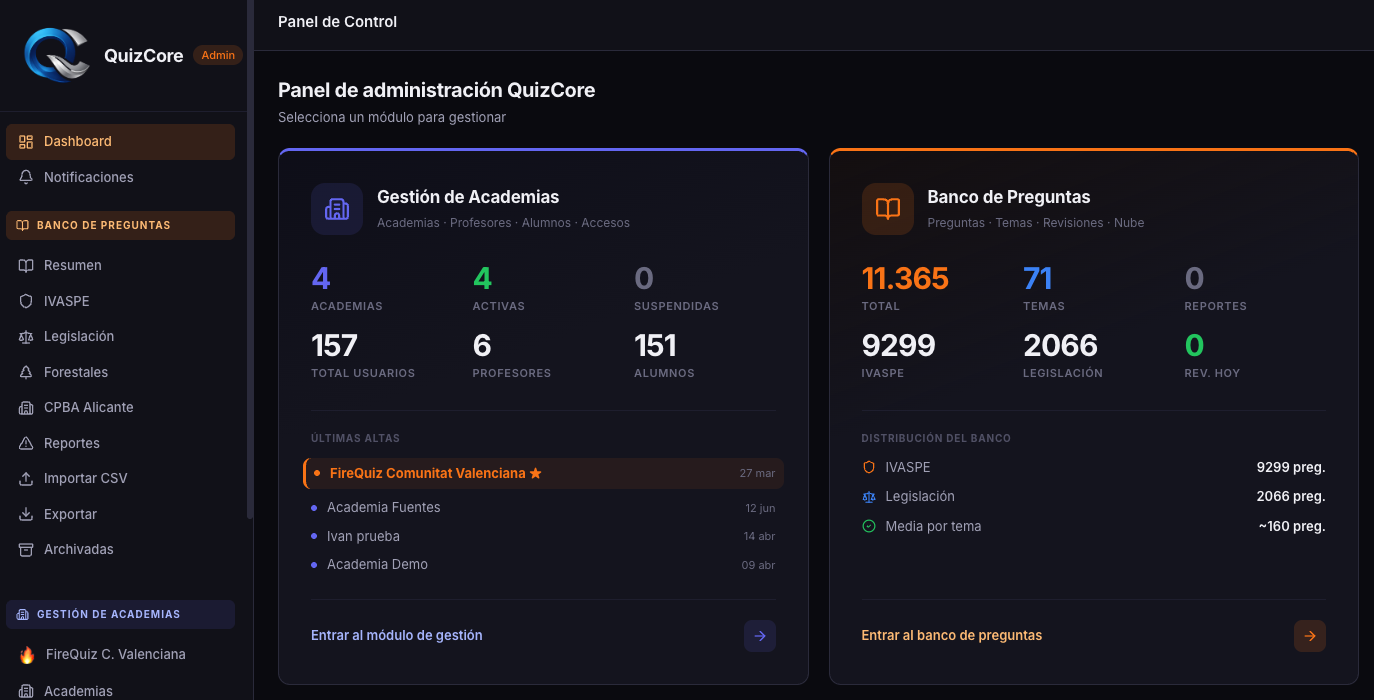Click the Reportes warning triangle icon
The height and width of the screenshot is (700, 1374).
pyautogui.click(x=26, y=443)
